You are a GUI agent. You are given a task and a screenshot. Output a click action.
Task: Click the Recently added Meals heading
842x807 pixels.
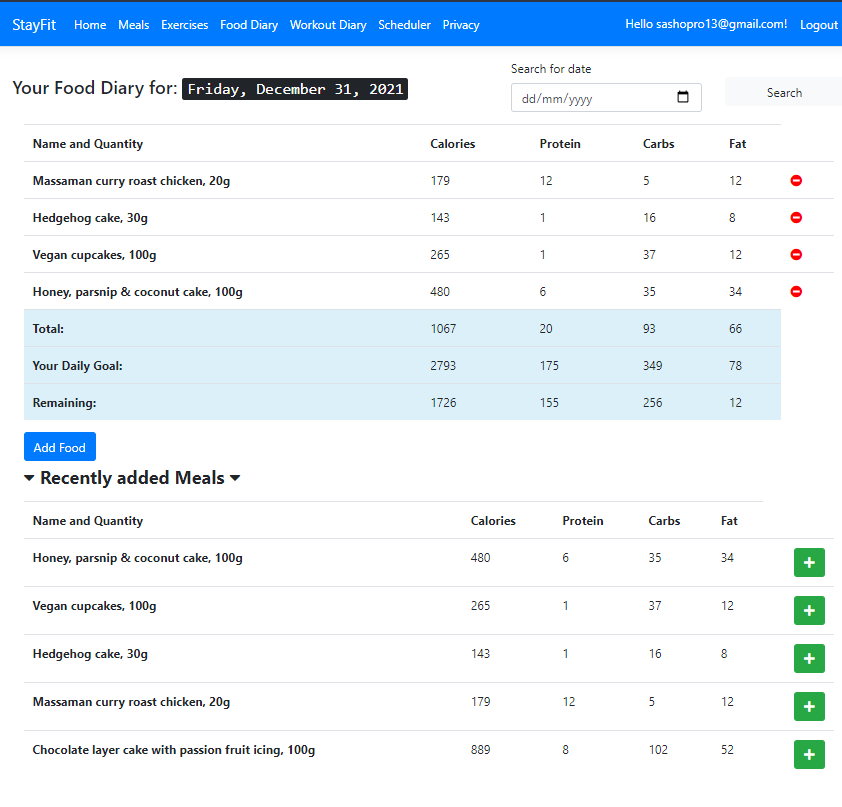pyautogui.click(x=132, y=478)
